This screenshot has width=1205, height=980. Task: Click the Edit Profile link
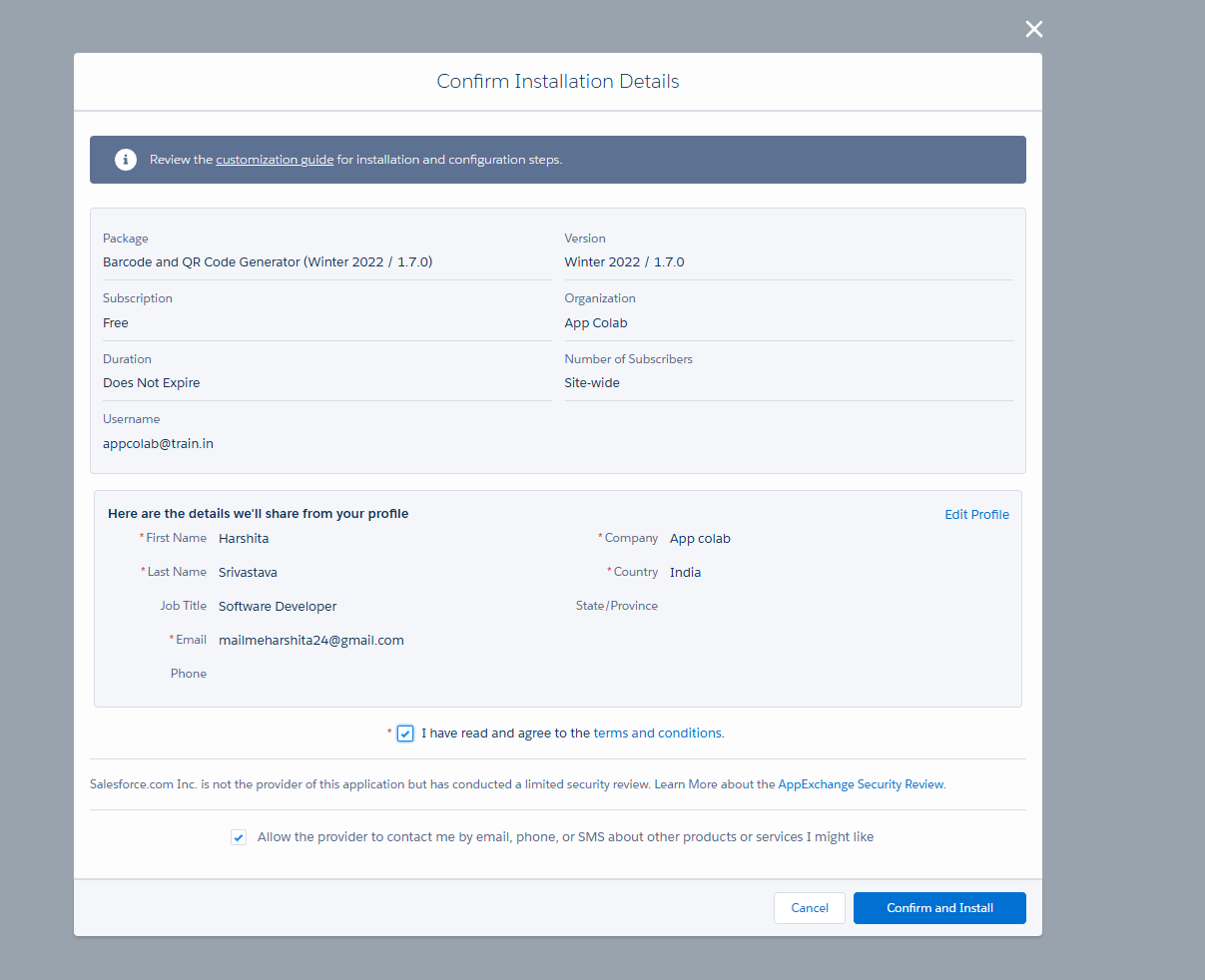[976, 514]
